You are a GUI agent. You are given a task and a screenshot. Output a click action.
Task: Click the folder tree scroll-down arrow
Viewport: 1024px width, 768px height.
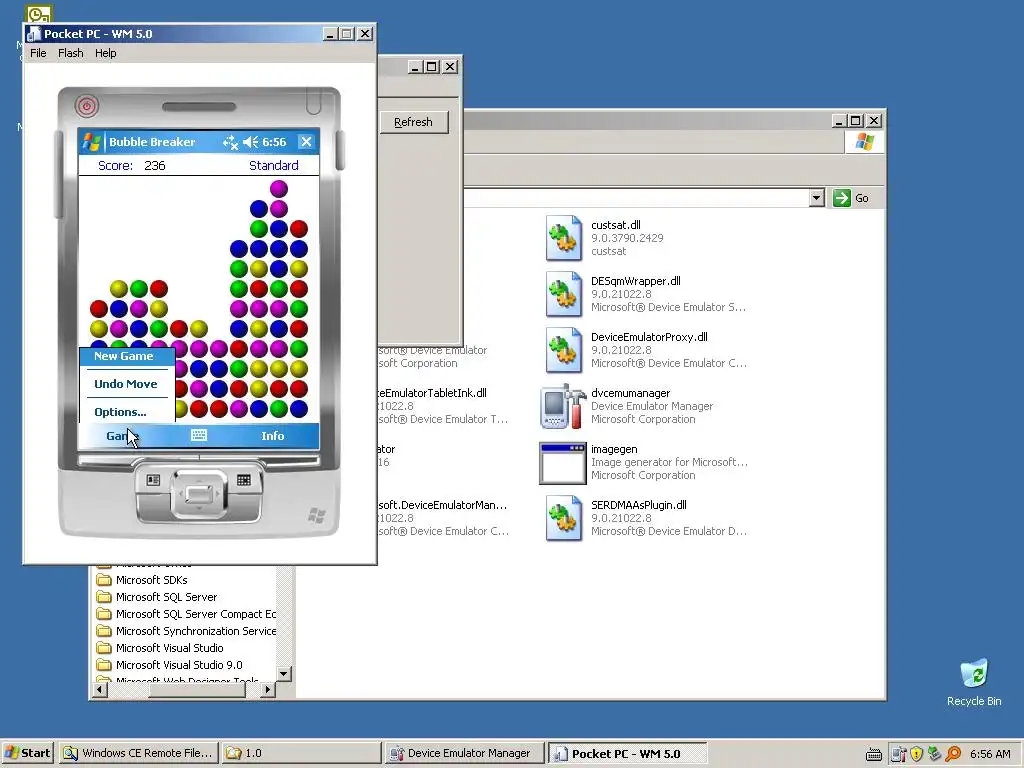(x=283, y=673)
